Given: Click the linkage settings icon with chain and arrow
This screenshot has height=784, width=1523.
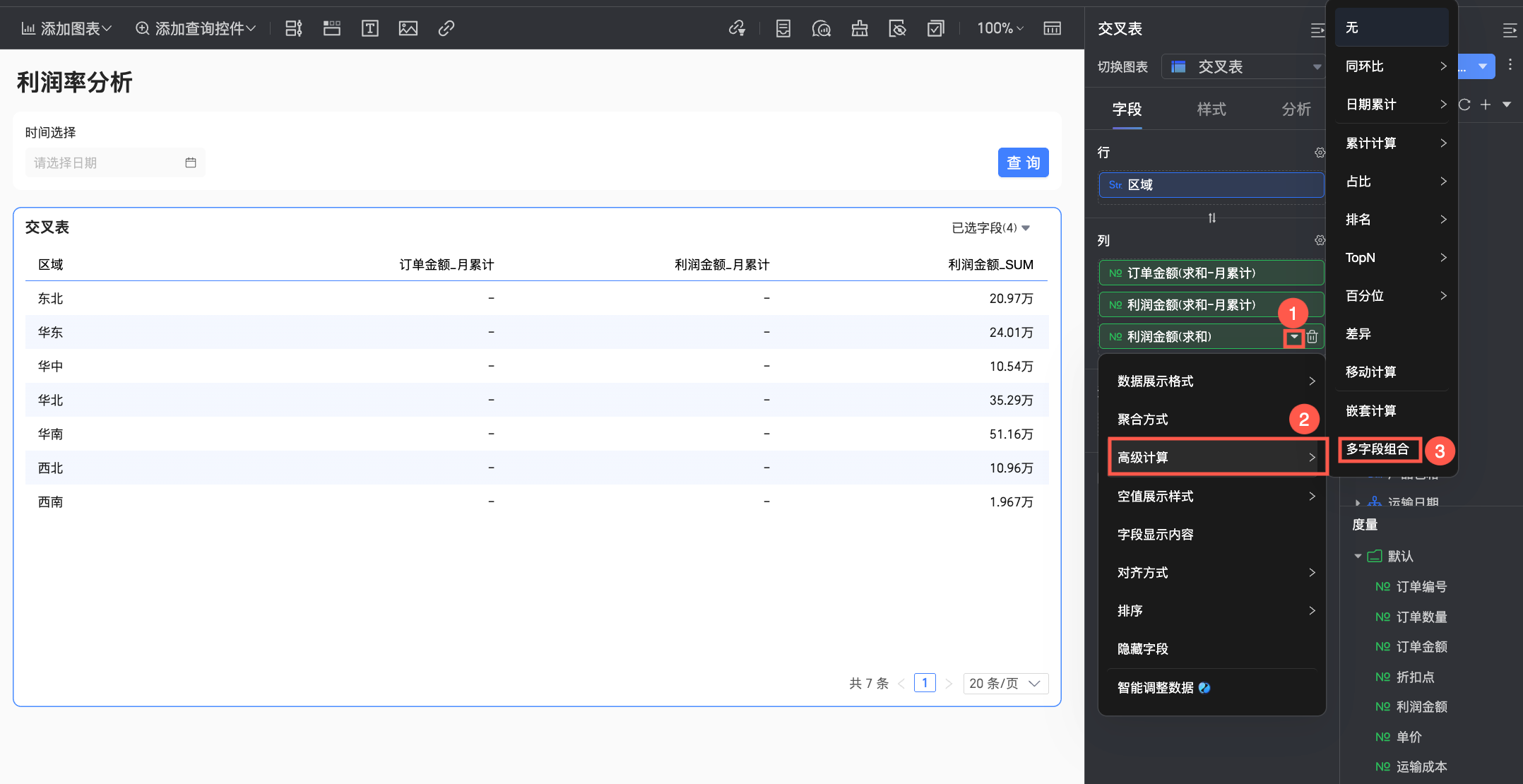Looking at the screenshot, I should pyautogui.click(x=737, y=28).
